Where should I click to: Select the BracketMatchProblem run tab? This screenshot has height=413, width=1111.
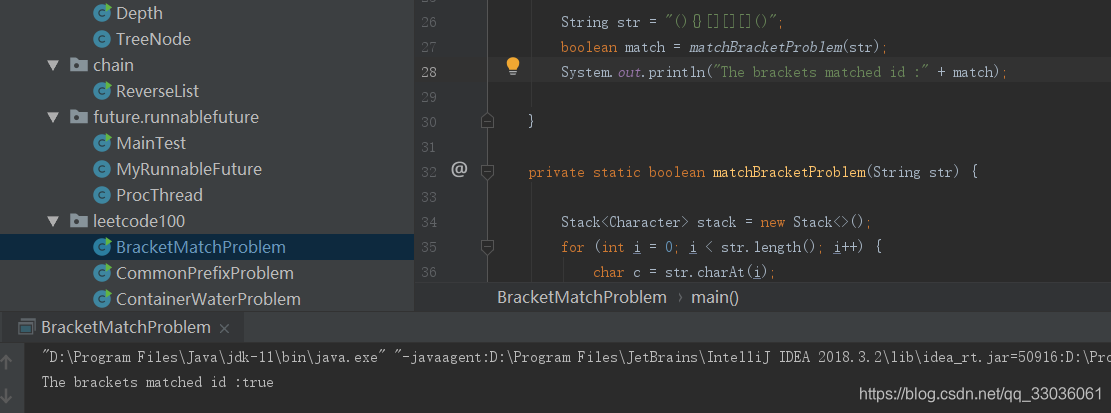125,327
